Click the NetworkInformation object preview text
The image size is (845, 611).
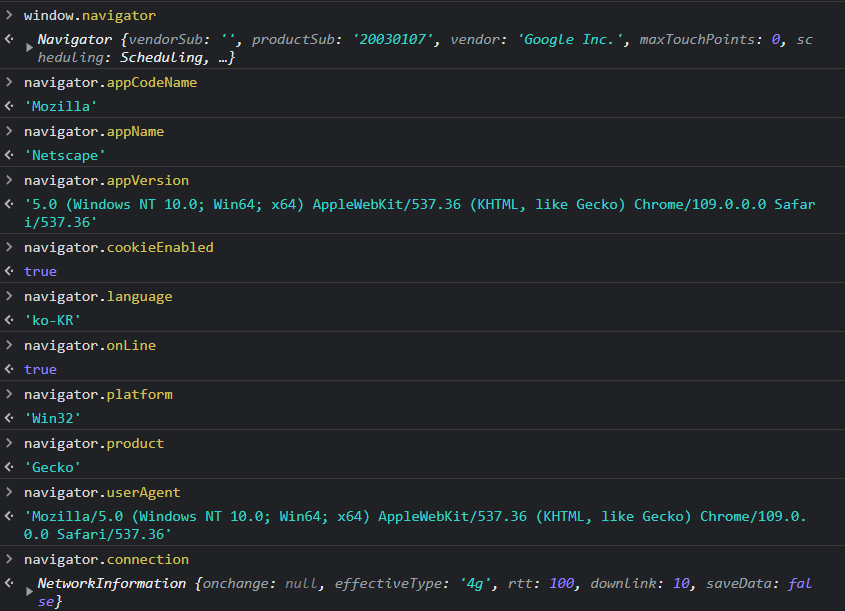(425, 592)
